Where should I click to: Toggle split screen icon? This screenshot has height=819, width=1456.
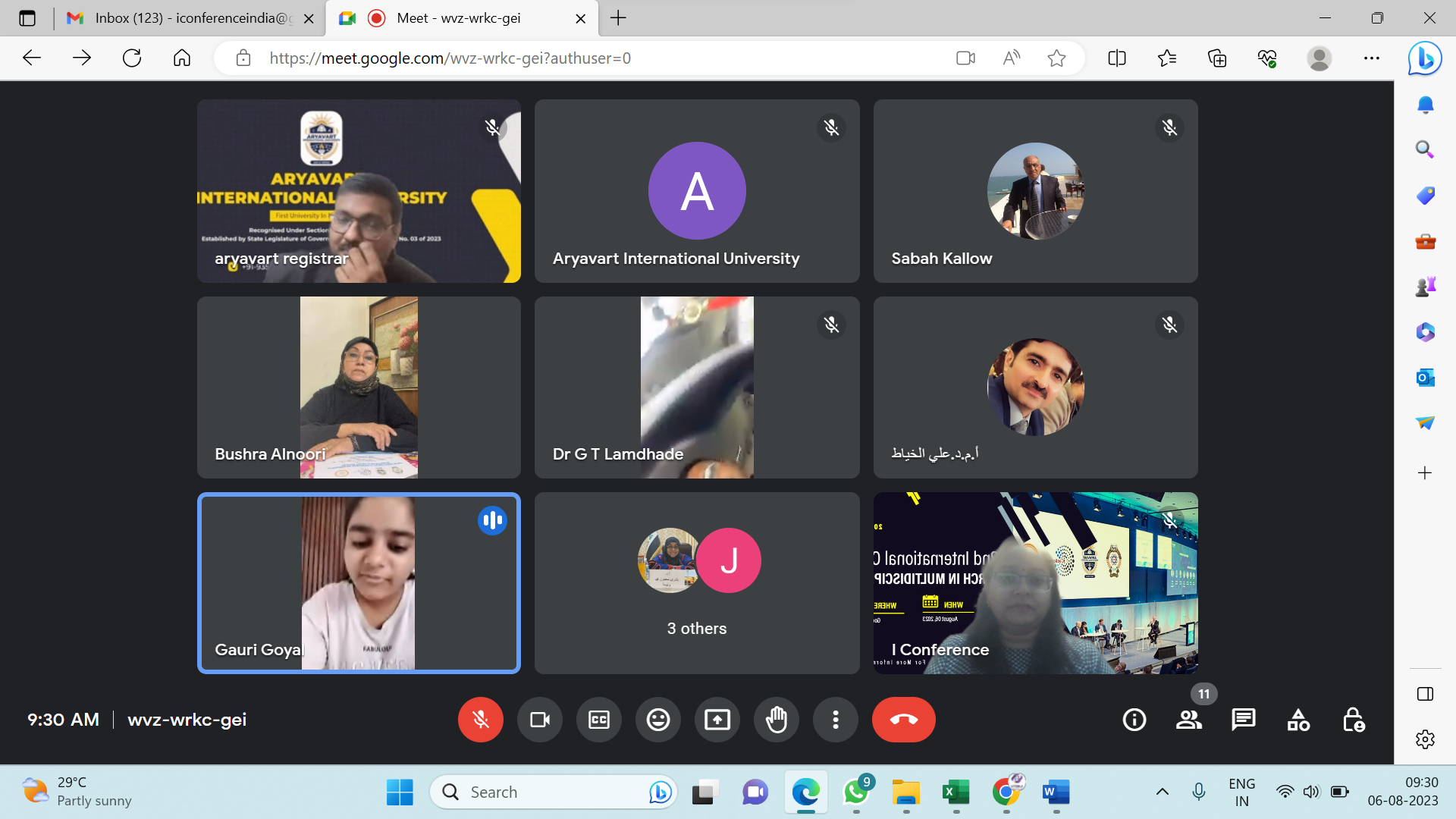(1117, 58)
